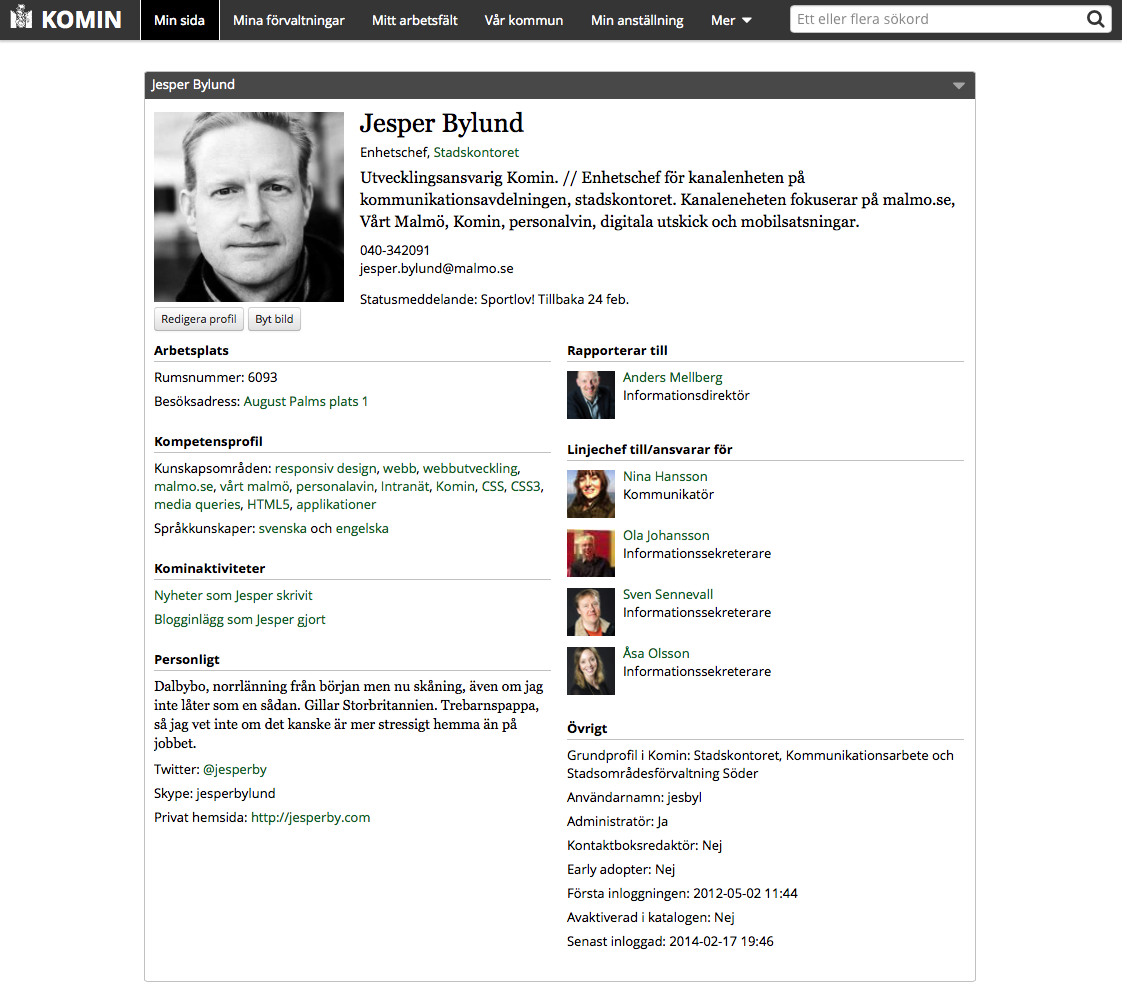Screen dimensions: 1122x1001
Task: Expand the Jesper Bylund panel arrow
Action: (x=959, y=86)
